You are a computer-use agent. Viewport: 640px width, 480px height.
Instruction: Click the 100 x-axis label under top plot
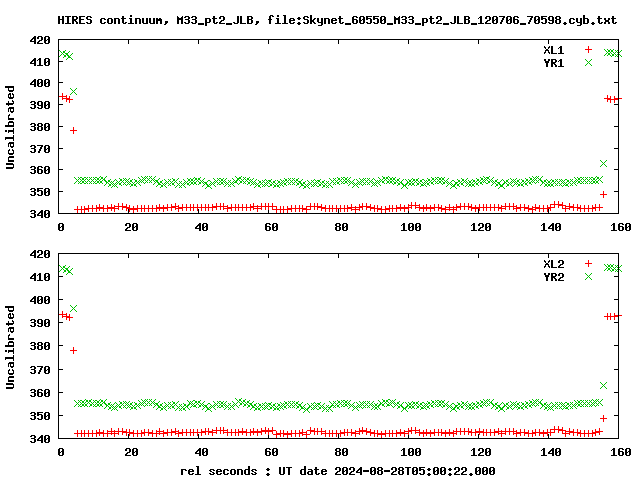tap(411, 227)
